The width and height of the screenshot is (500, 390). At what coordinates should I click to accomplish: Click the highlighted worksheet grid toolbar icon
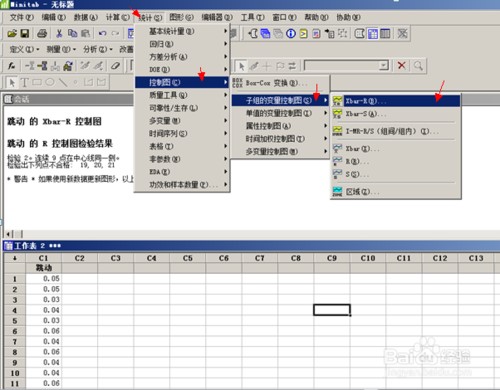click(372, 33)
